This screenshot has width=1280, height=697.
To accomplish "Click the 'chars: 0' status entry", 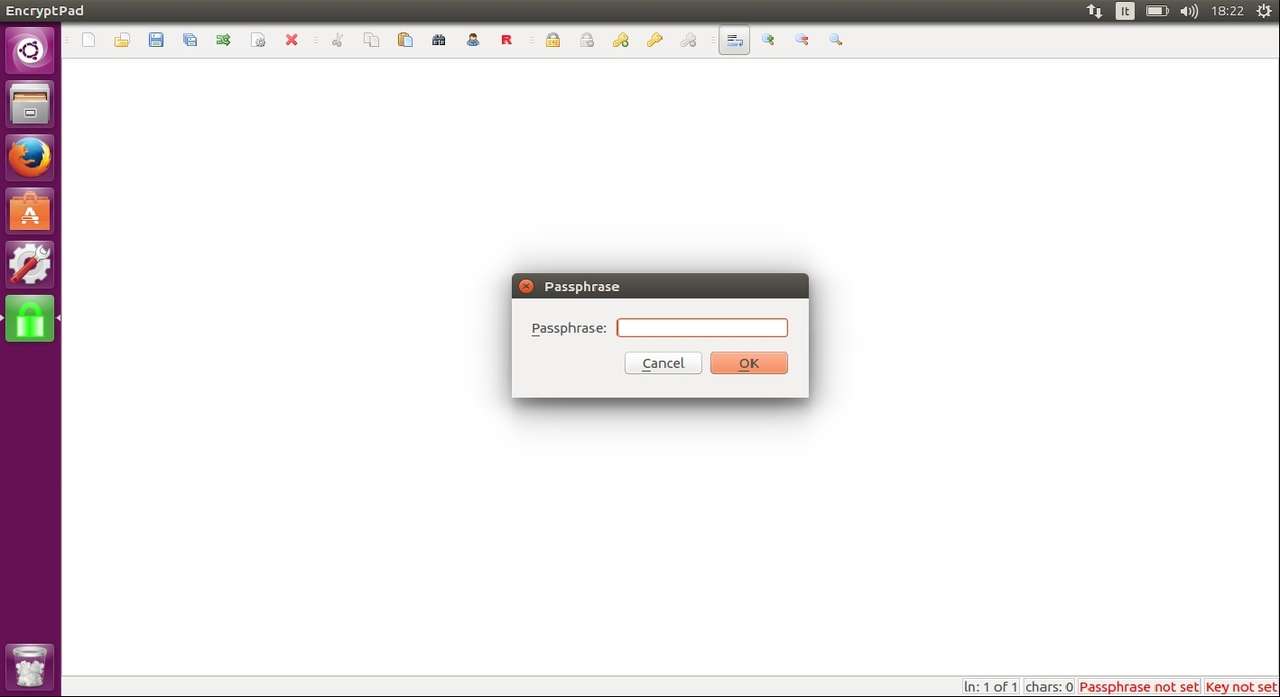I will [1049, 687].
